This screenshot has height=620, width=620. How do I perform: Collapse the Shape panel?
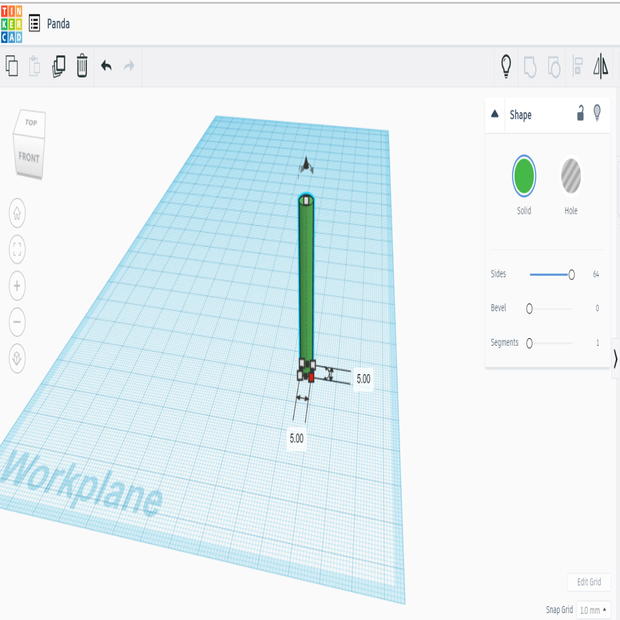[x=495, y=115]
